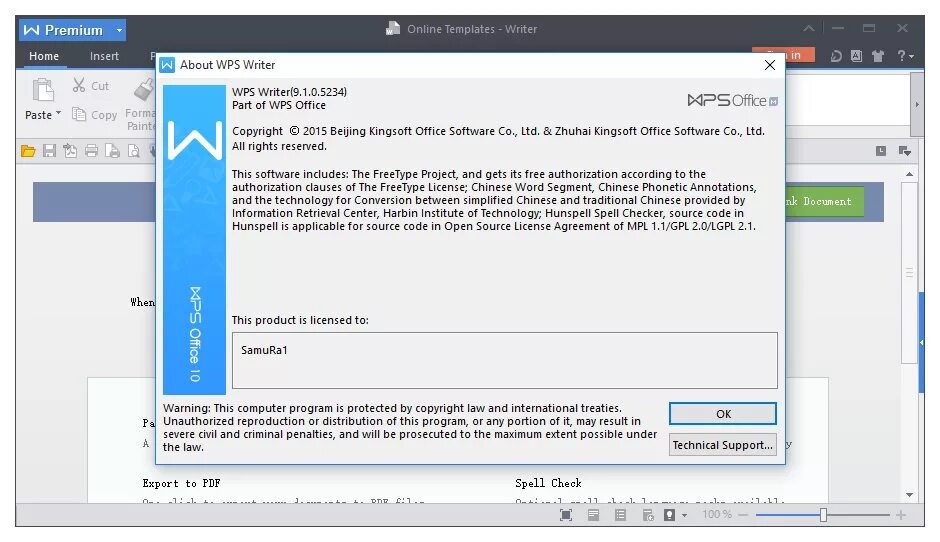Open the skin T-shirt icon

(x=878, y=56)
